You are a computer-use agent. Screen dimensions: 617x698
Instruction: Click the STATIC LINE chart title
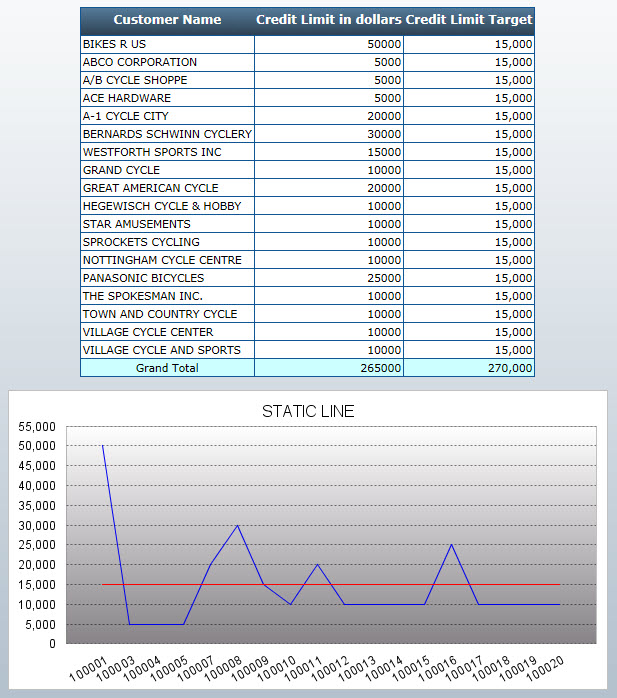click(x=308, y=411)
